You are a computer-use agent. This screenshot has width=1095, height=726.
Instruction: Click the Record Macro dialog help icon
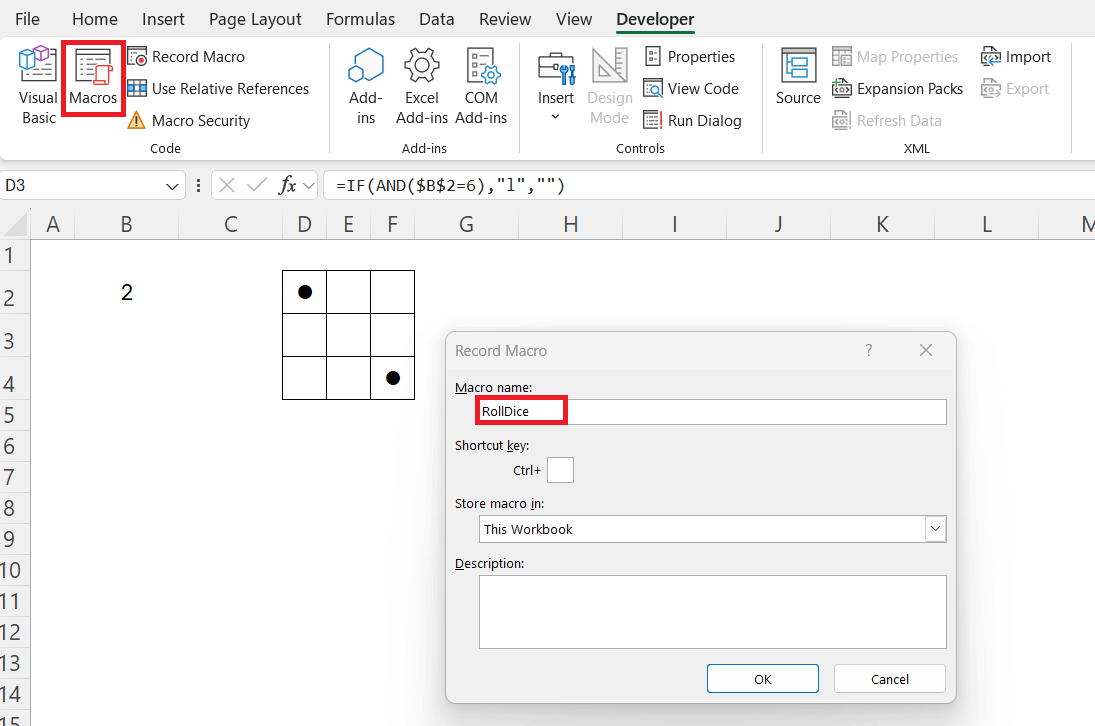tap(869, 350)
